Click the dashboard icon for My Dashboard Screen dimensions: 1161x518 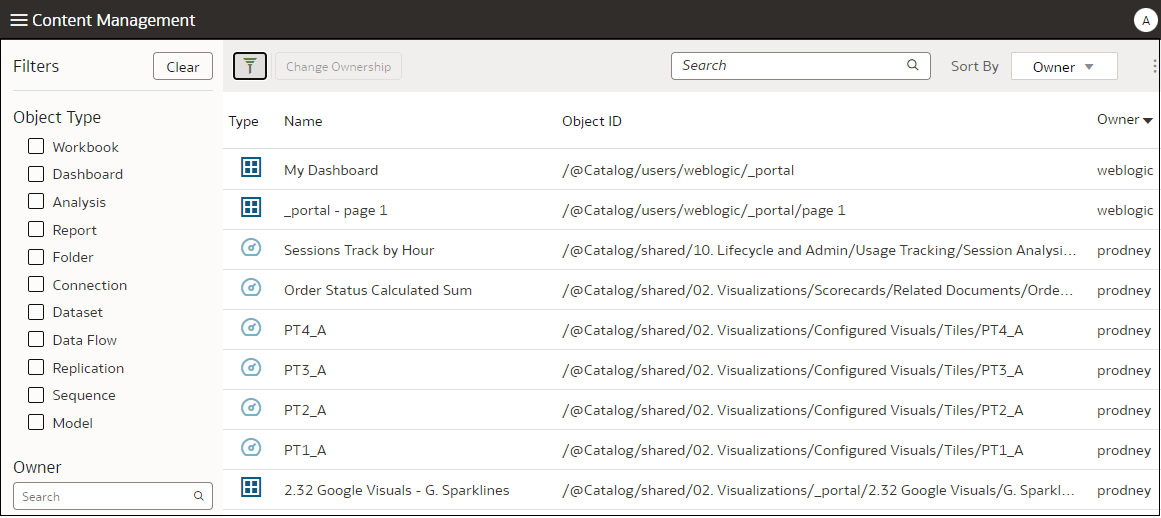point(252,169)
